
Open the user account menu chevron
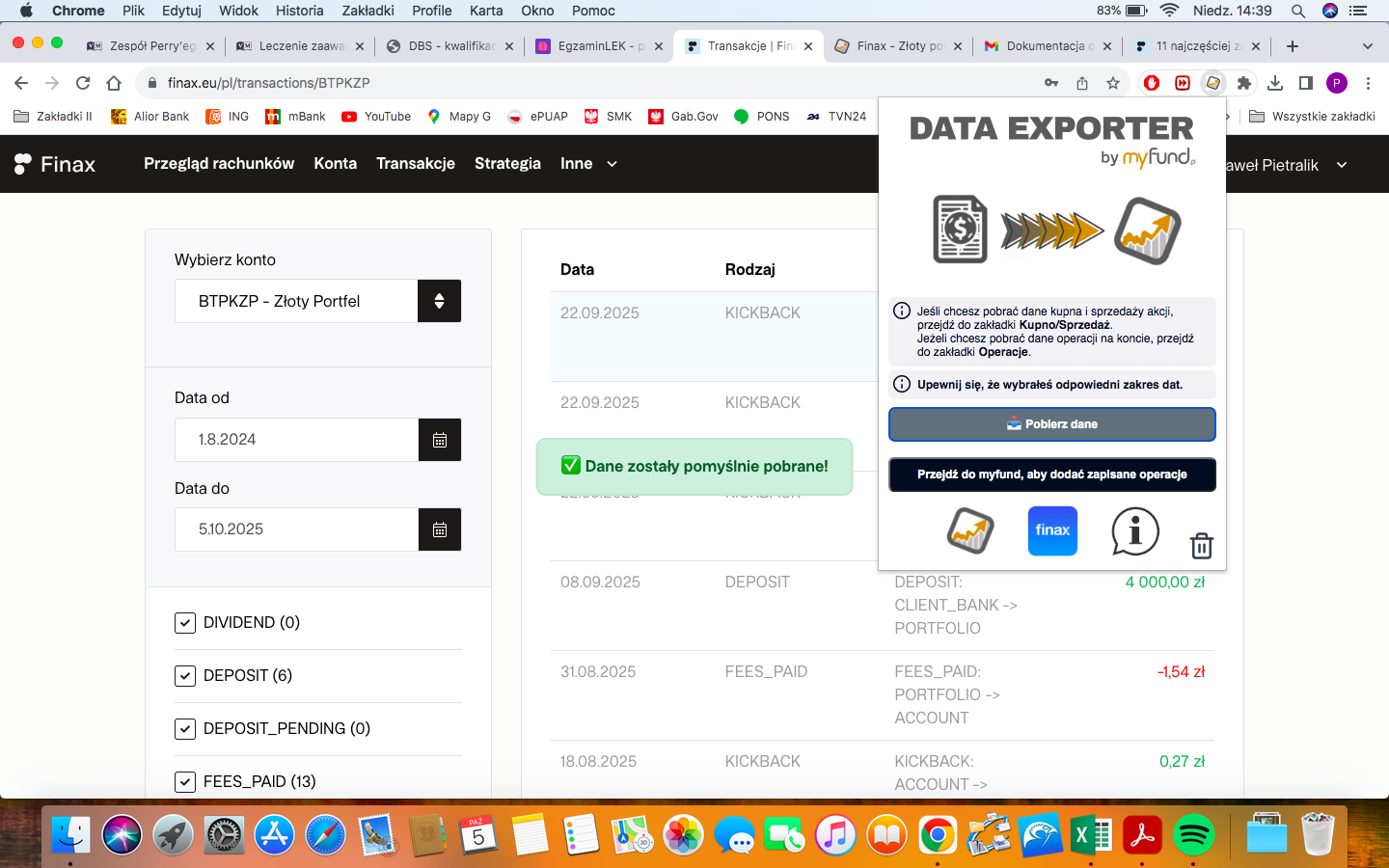click(1341, 165)
